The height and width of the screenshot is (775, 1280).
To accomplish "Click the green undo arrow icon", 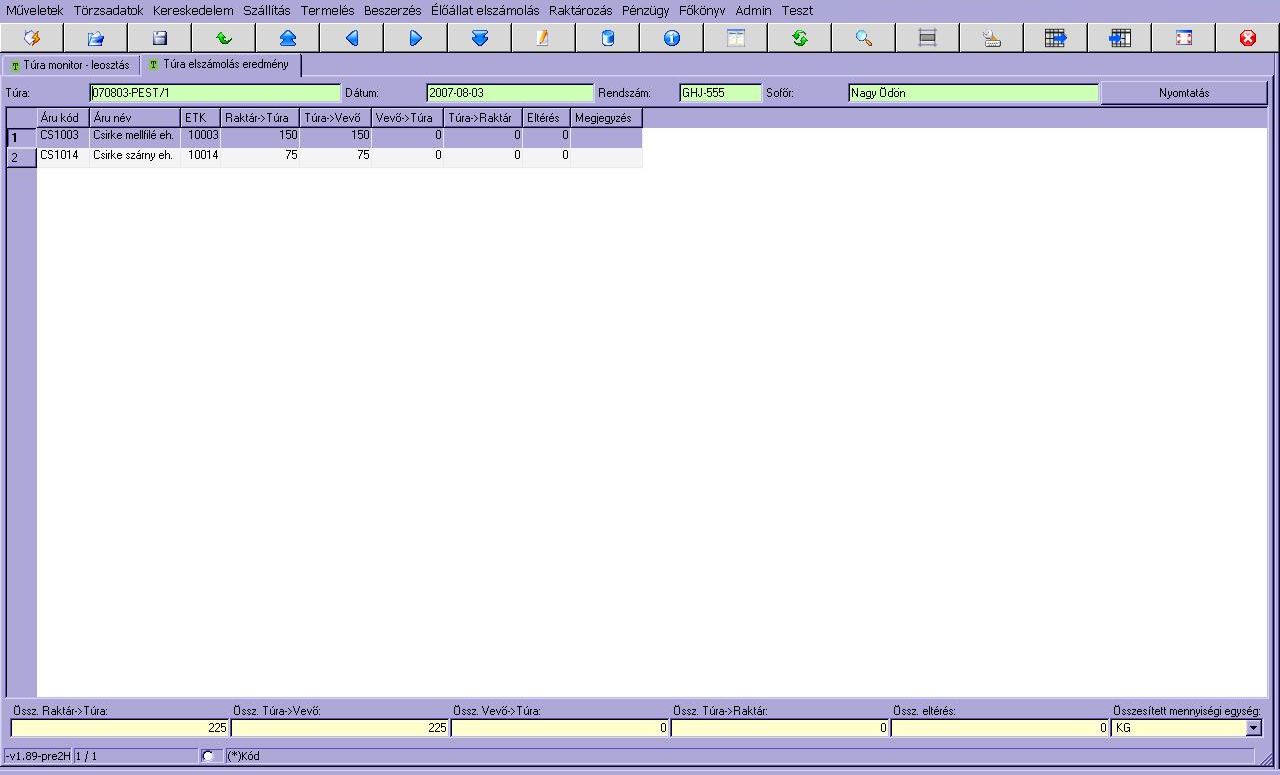I will [x=223, y=38].
